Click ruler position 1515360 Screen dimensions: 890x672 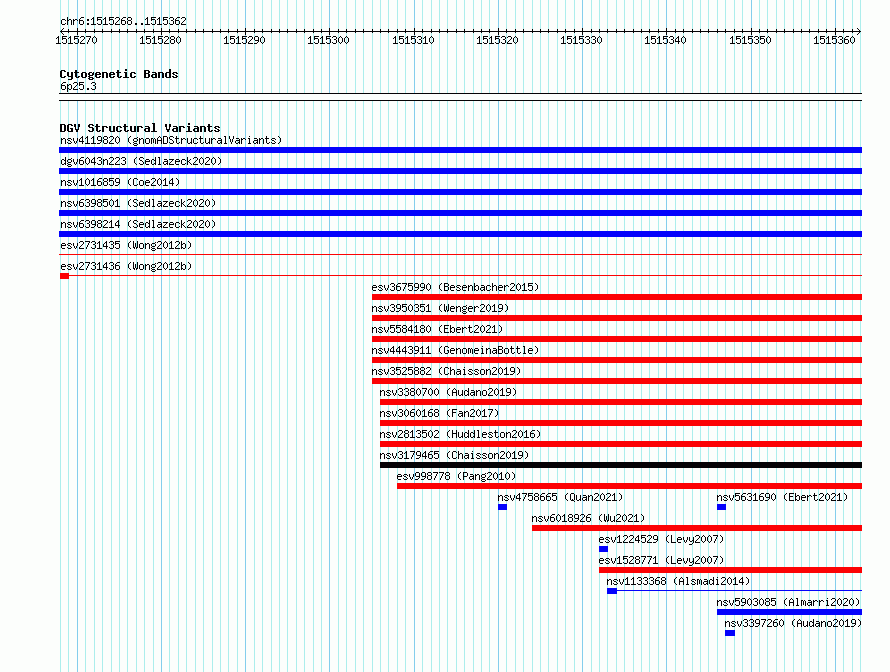pos(834,40)
